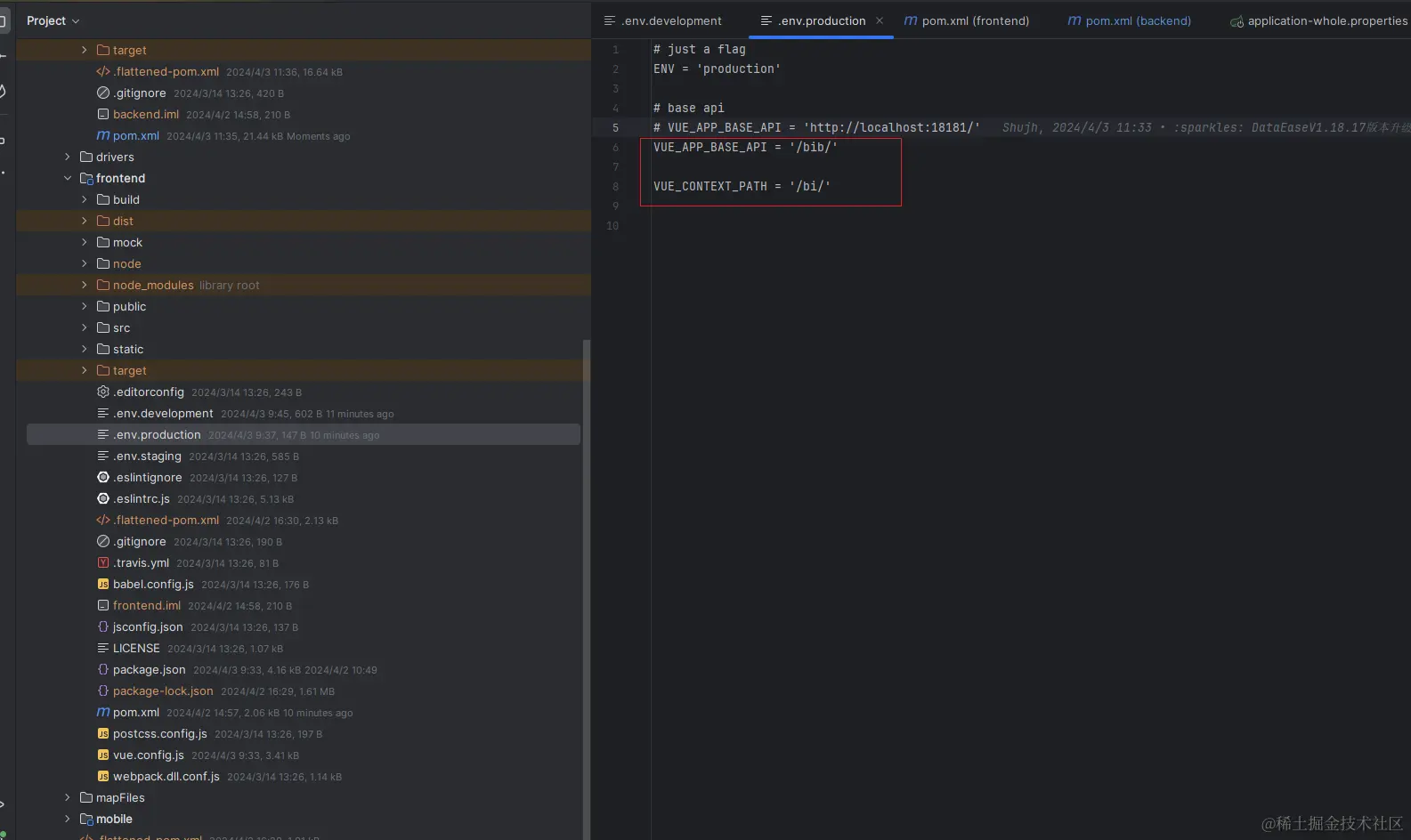Expand the build folder chevron

click(x=85, y=199)
